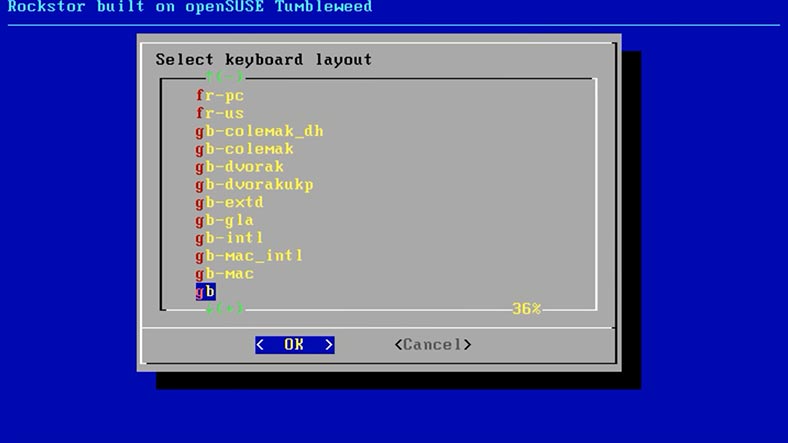Select the gb-extd entry
Viewport: 788px width, 443px height.
[x=230, y=202]
